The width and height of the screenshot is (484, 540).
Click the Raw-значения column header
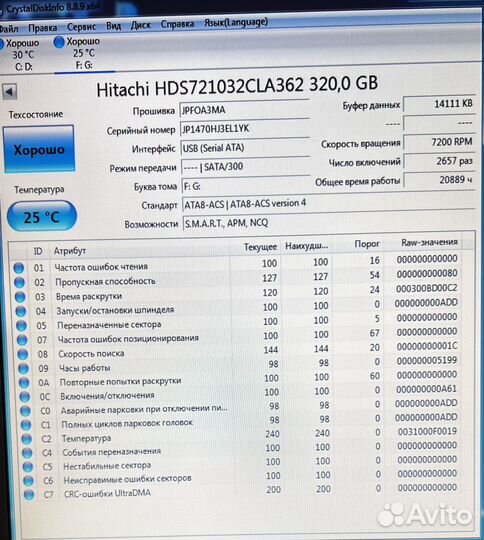(429, 242)
